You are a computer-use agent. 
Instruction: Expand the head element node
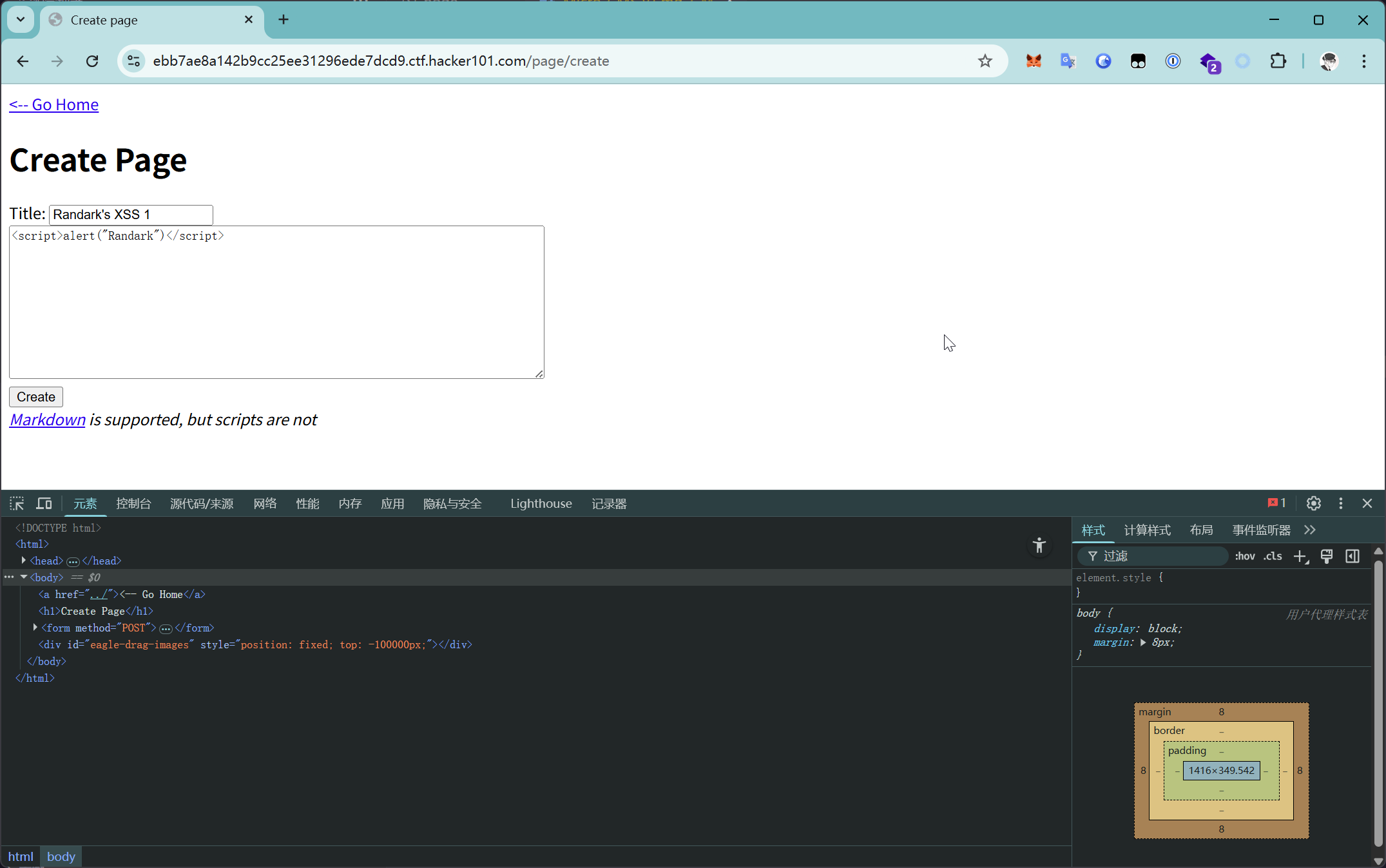pyautogui.click(x=23, y=561)
